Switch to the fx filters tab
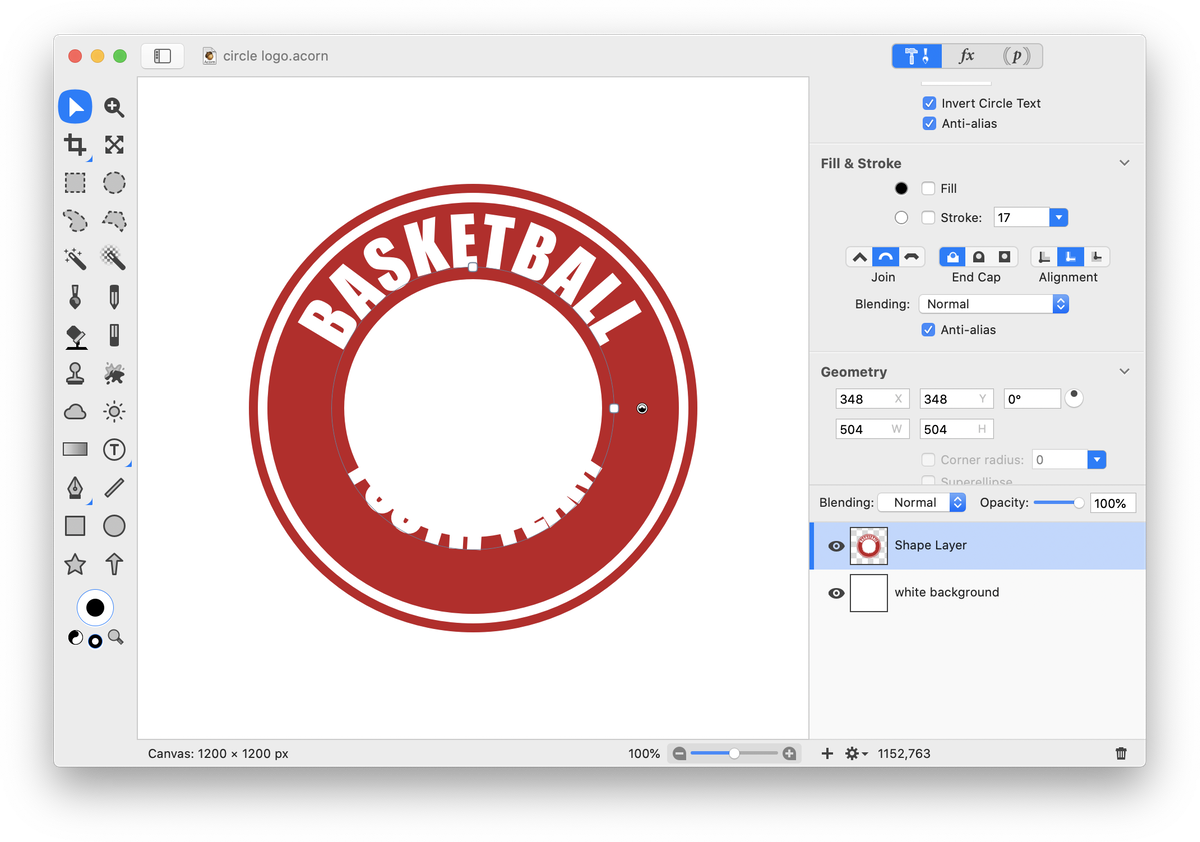Screen dimensions: 1200x842 click(967, 56)
